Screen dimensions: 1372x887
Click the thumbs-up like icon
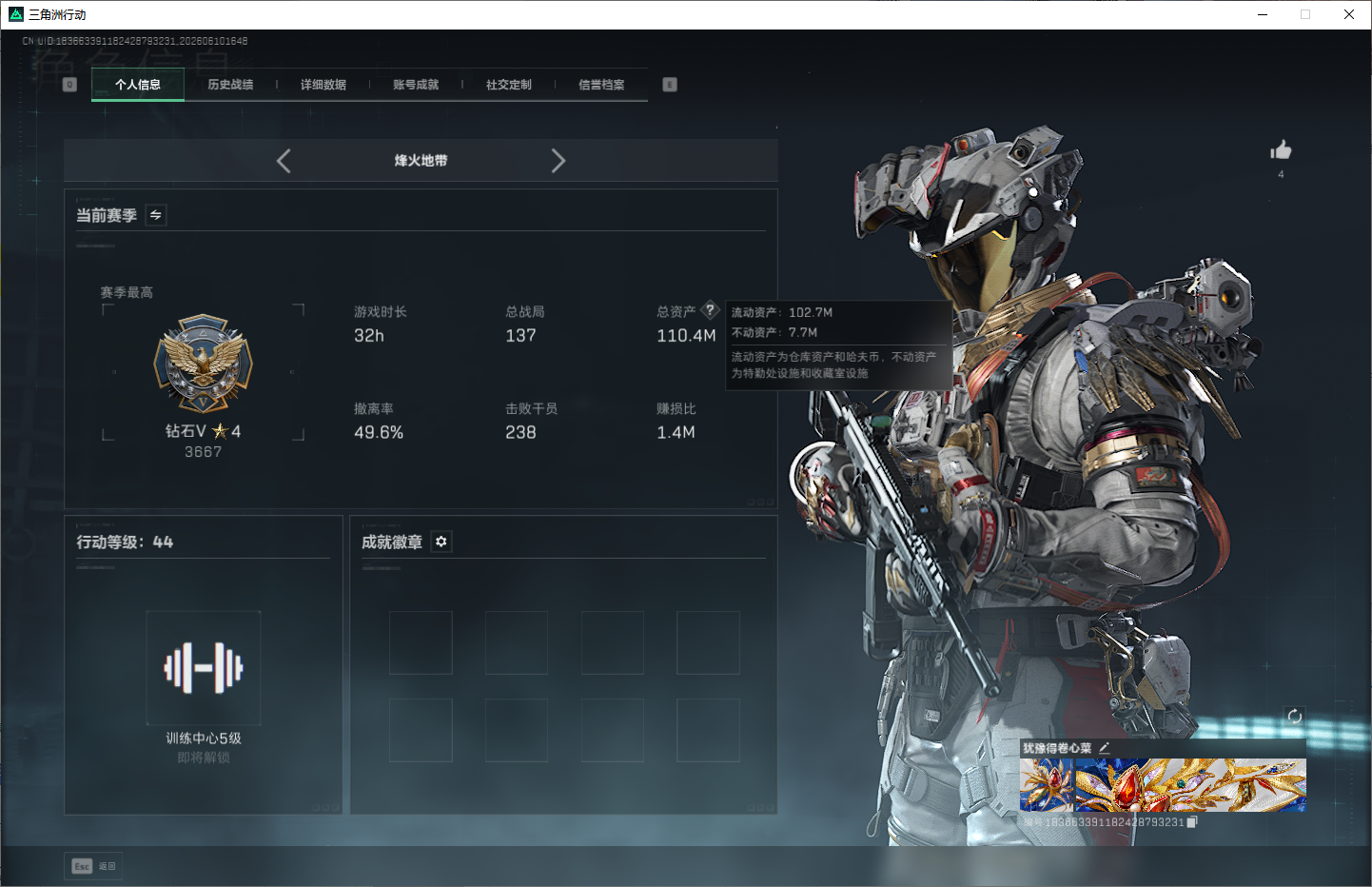[x=1281, y=150]
